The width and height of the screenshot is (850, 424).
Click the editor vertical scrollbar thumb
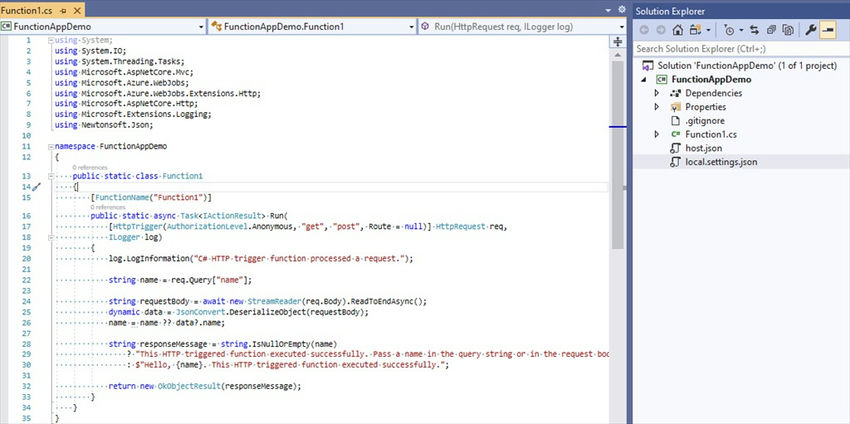point(617,155)
